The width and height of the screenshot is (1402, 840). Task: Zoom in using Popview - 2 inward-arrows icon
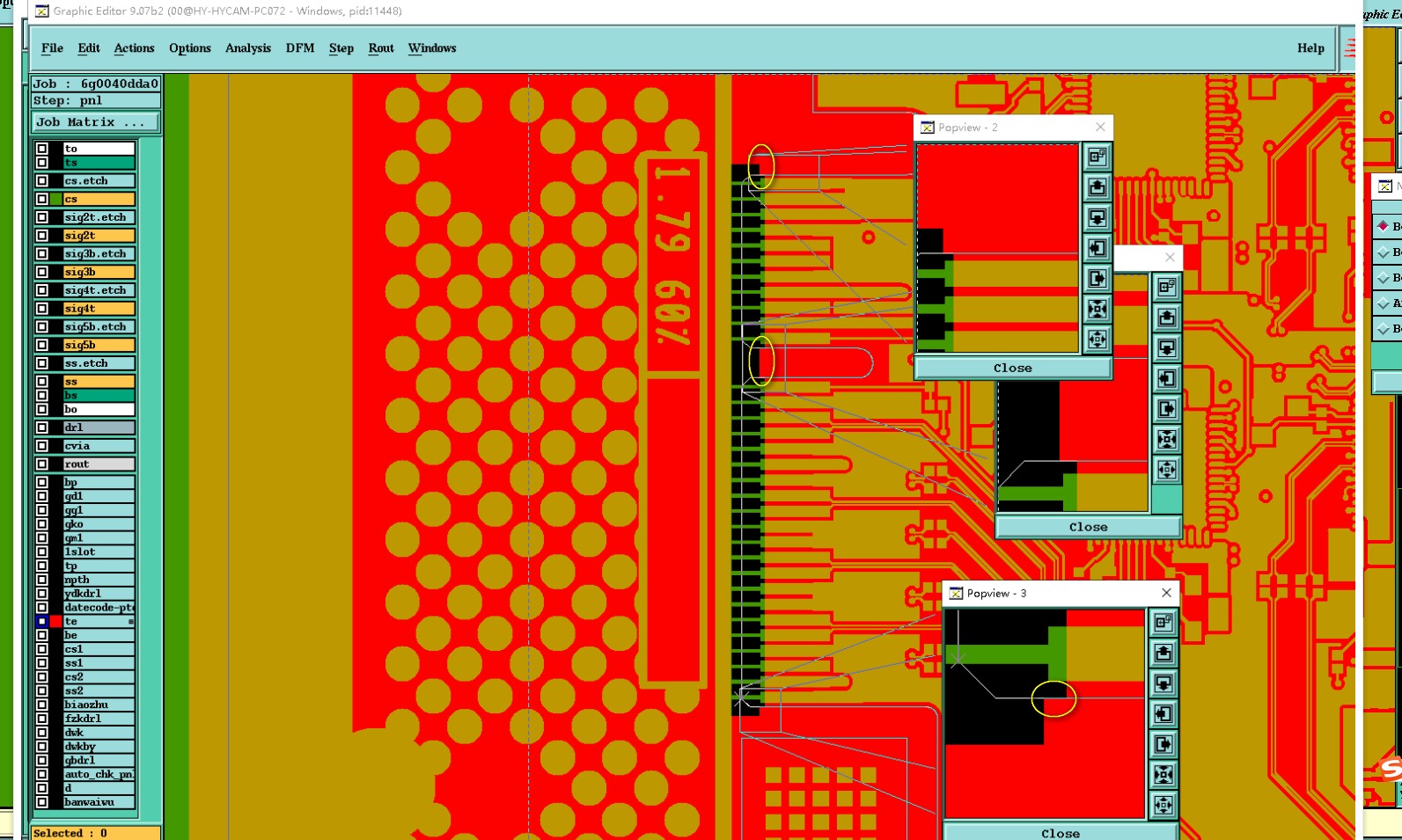pos(1097,309)
